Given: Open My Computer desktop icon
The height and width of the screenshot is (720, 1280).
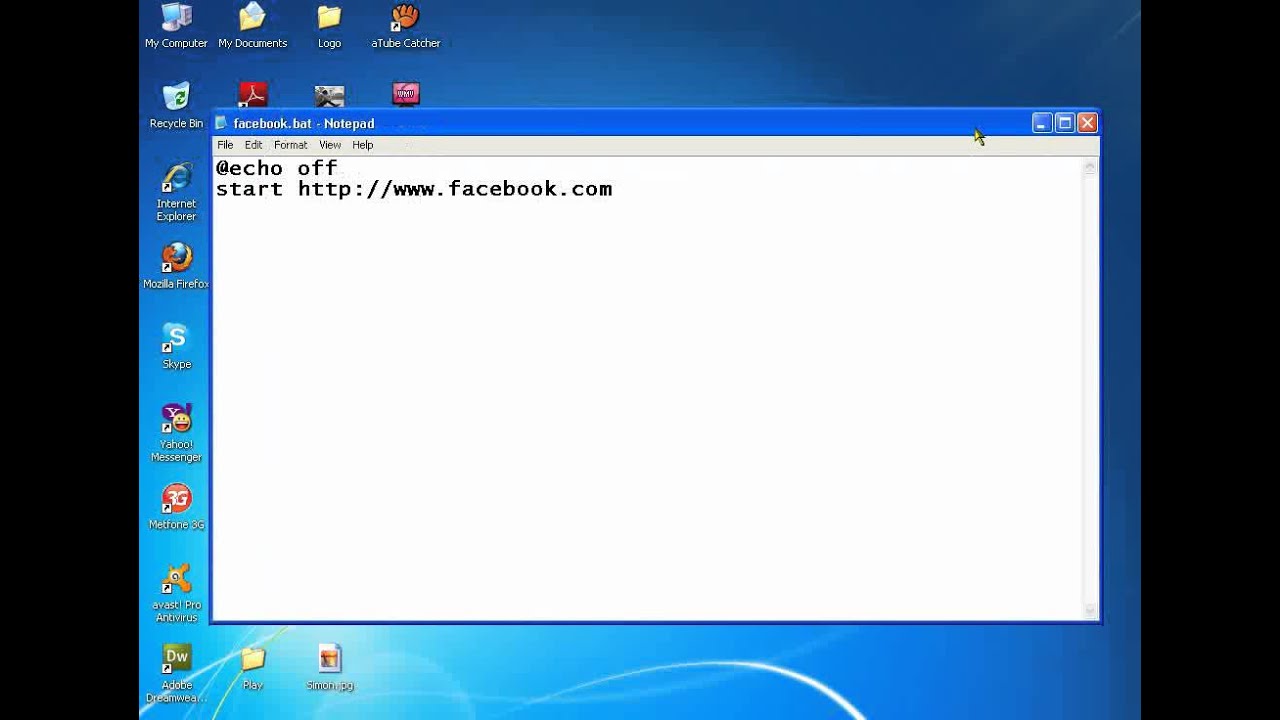Looking at the screenshot, I should (176, 27).
